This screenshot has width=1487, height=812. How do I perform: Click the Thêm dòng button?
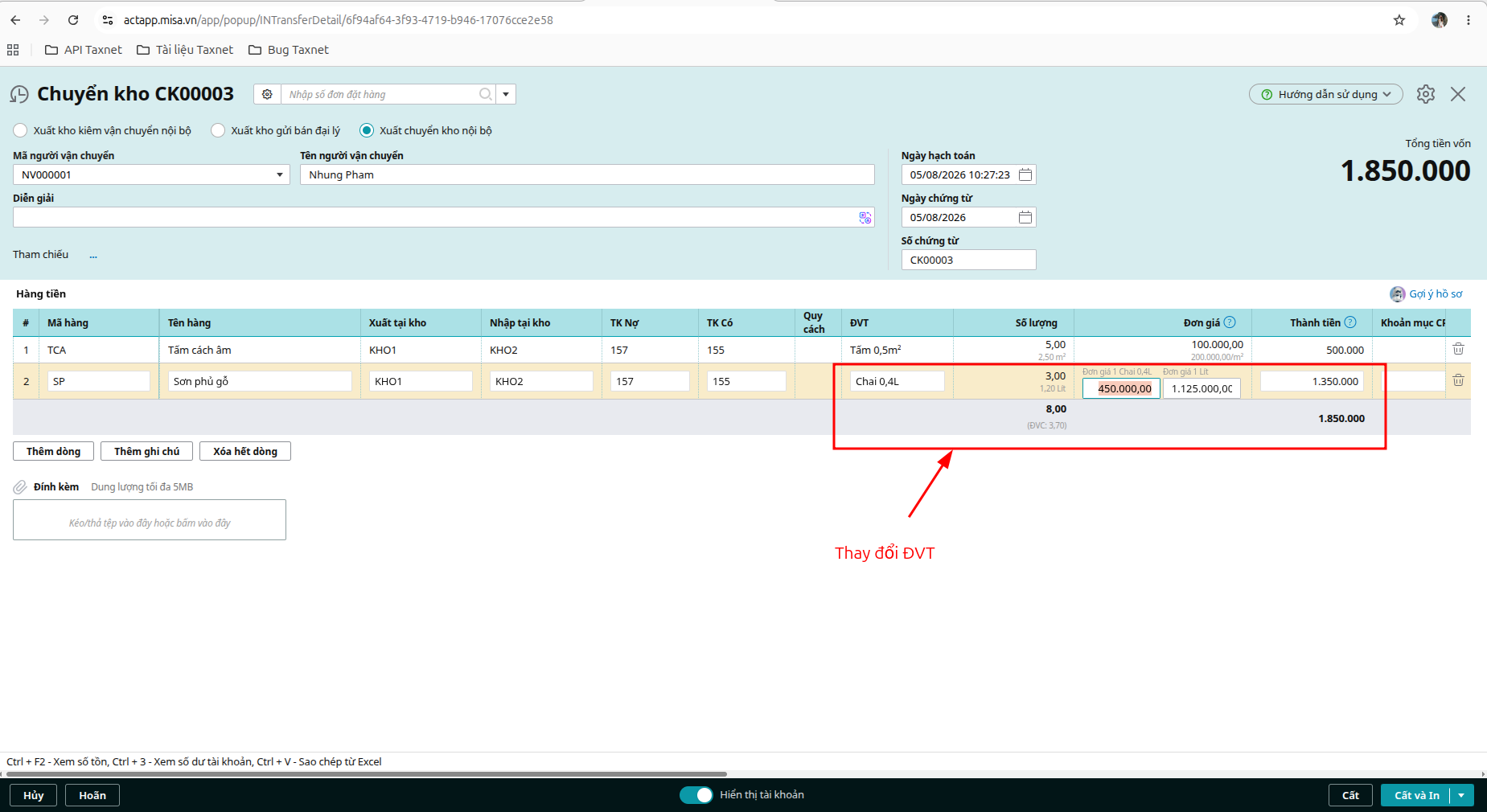53,451
